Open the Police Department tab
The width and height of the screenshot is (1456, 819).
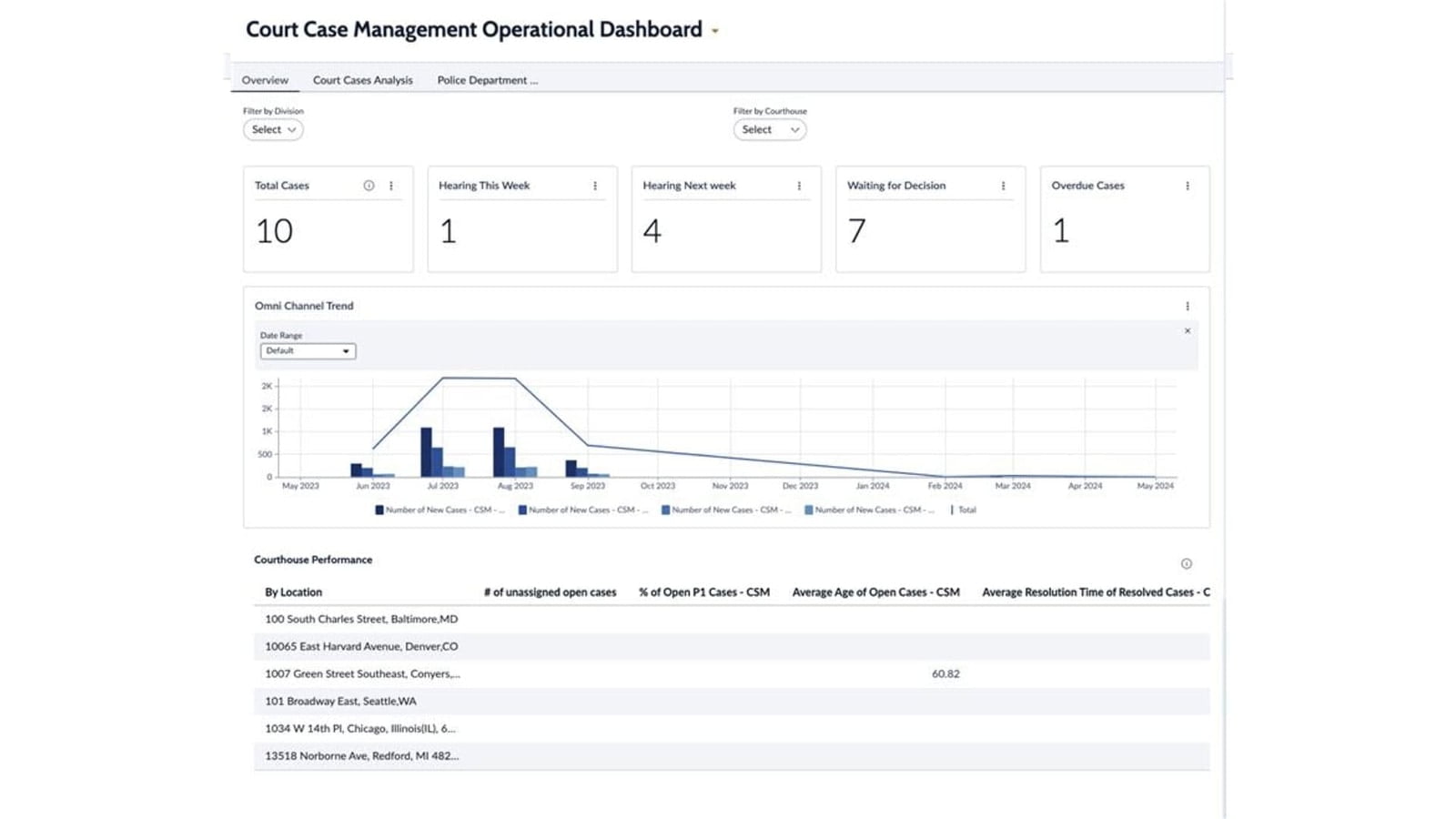(x=487, y=80)
